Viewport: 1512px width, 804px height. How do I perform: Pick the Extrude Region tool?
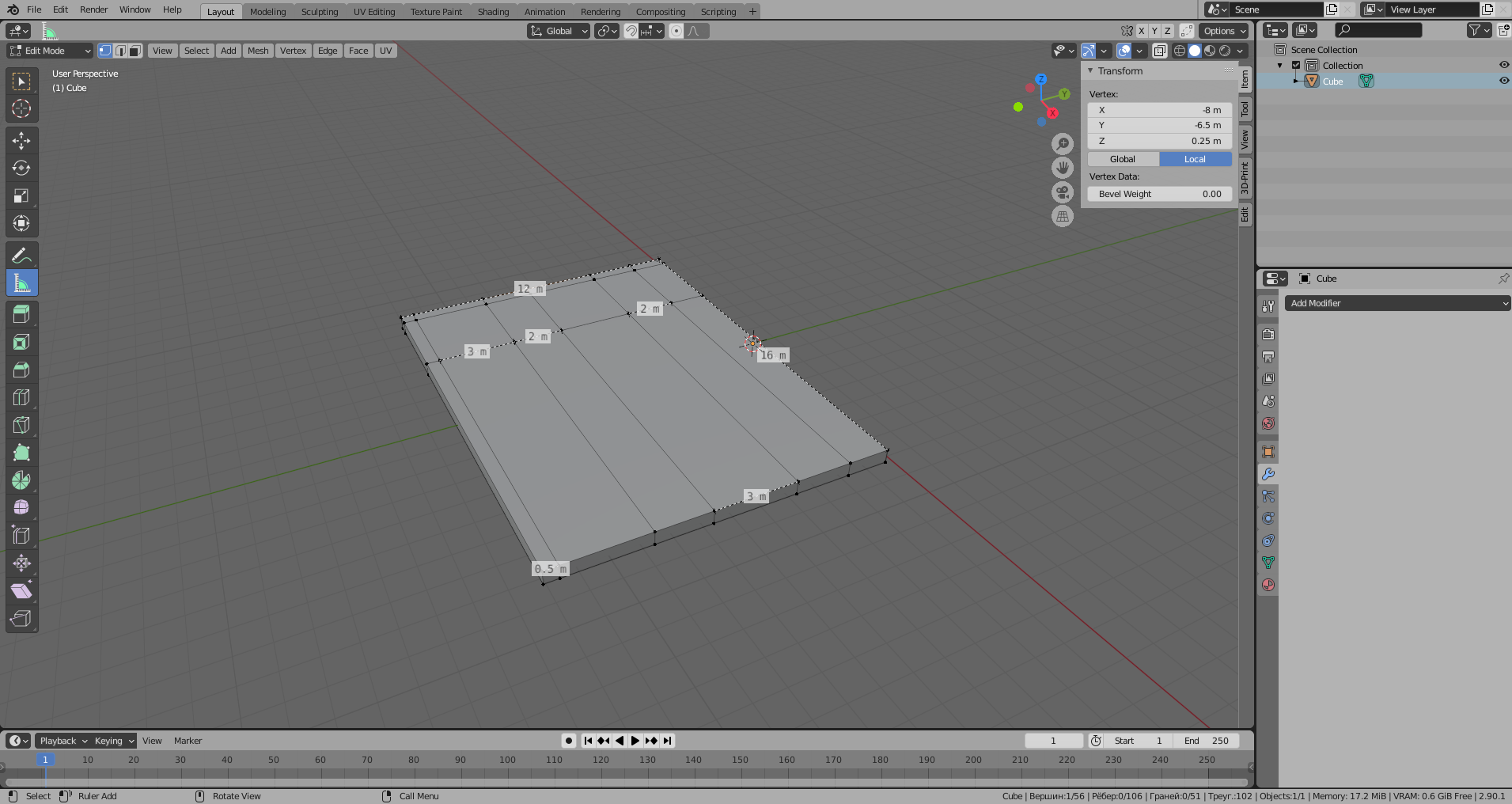21,315
